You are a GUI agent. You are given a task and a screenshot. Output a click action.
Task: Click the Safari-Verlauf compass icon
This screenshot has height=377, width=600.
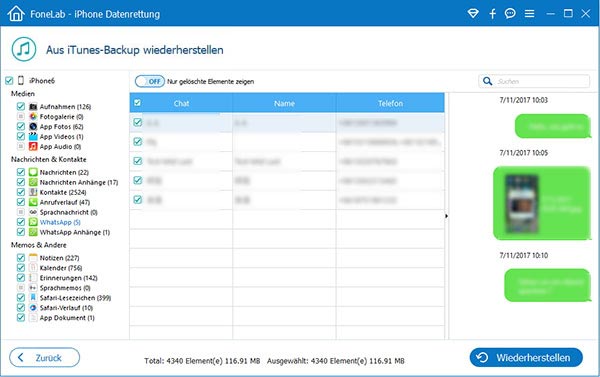tap(33, 307)
